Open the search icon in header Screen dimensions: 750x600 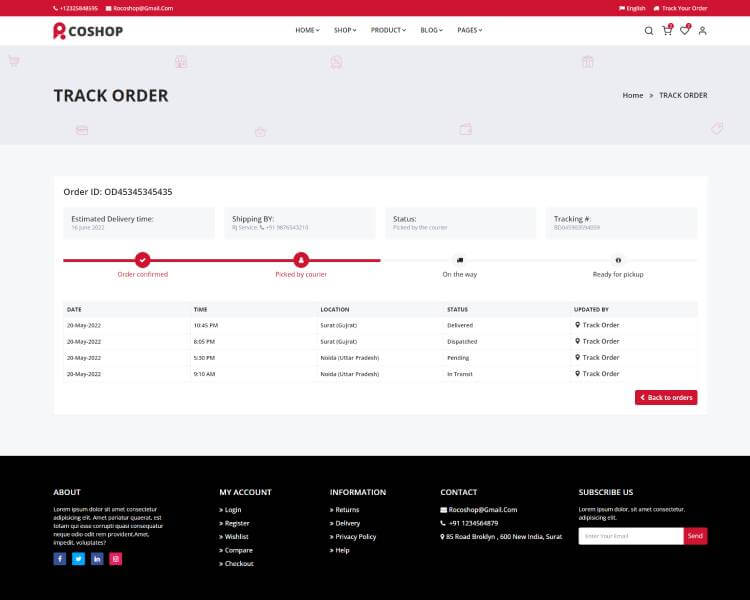[648, 31]
